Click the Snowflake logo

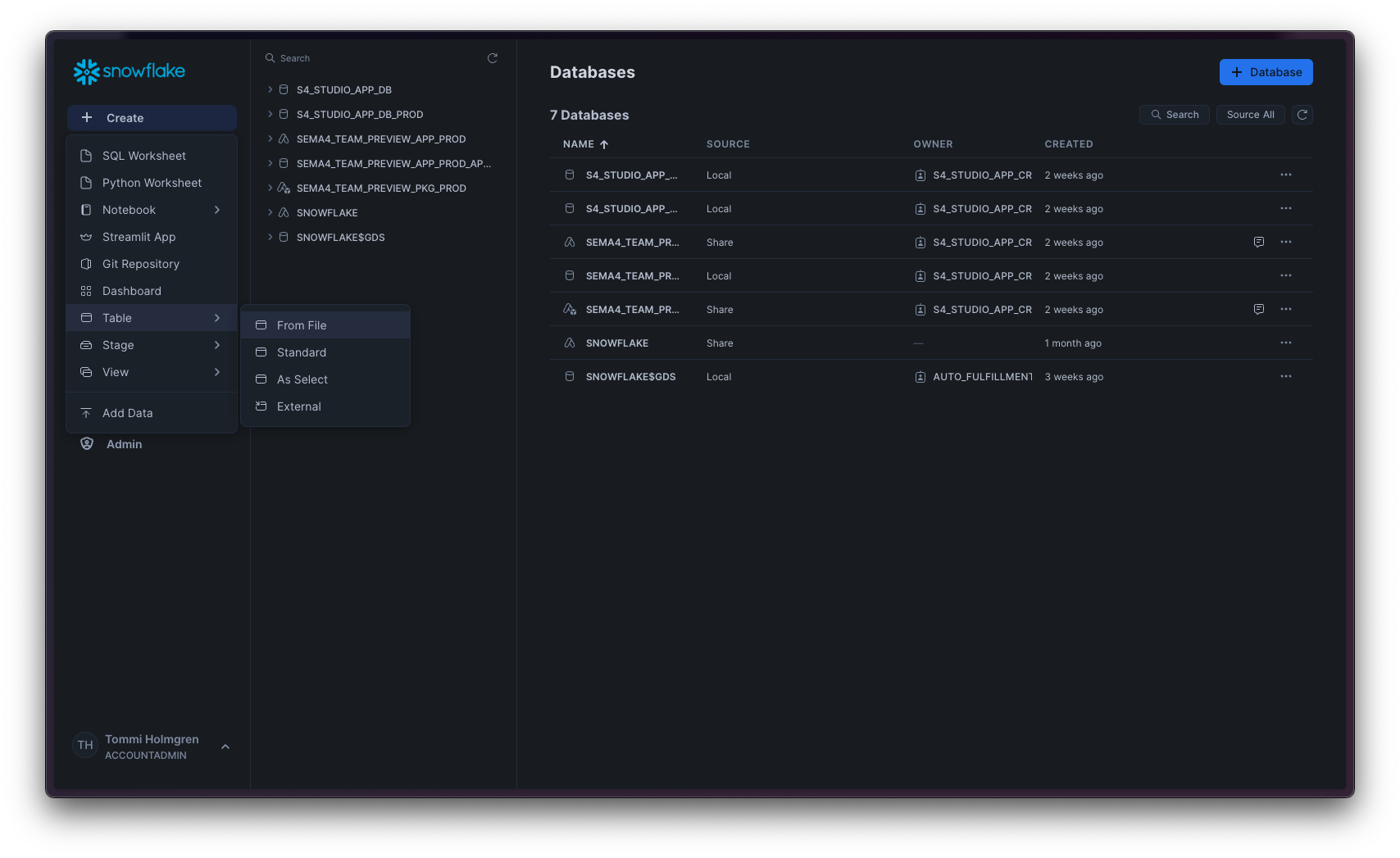click(x=129, y=72)
